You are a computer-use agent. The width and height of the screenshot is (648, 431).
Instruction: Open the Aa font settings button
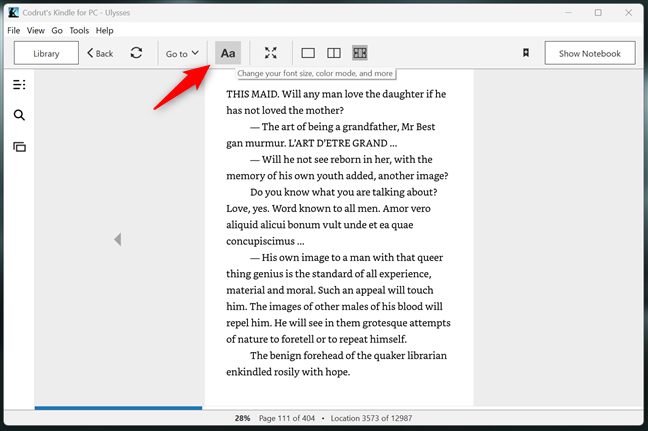(x=228, y=53)
